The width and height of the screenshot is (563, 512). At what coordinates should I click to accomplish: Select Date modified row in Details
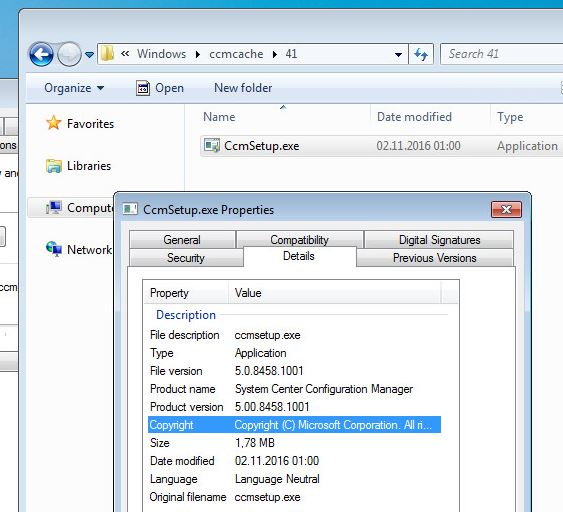tap(294, 461)
